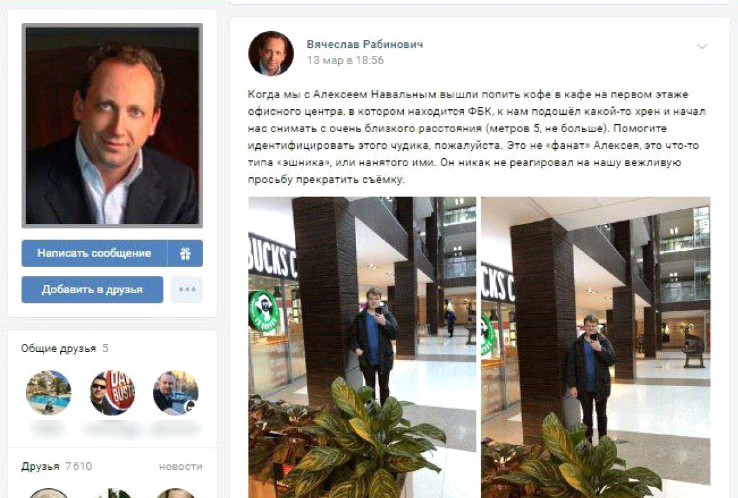
Task: Click the Добавить в друзья button
Action: coord(92,289)
